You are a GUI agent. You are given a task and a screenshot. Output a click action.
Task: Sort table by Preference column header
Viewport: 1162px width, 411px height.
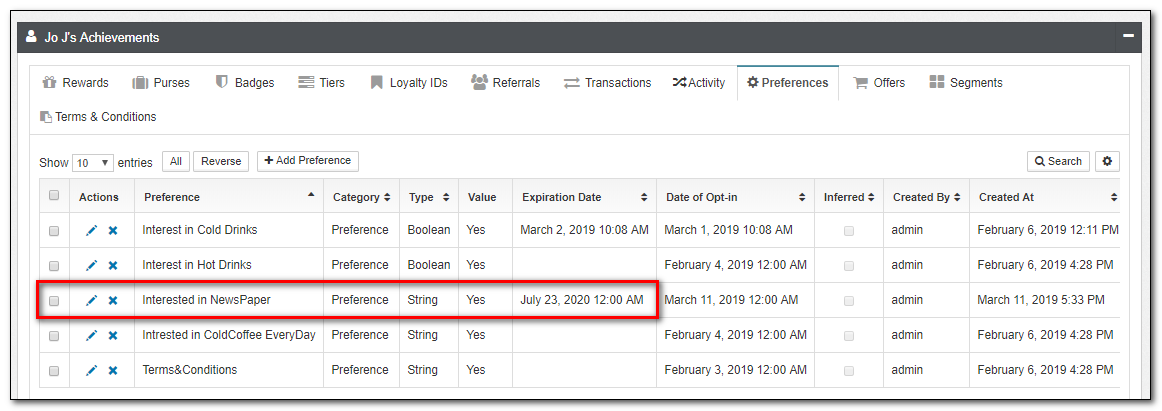tap(228, 197)
